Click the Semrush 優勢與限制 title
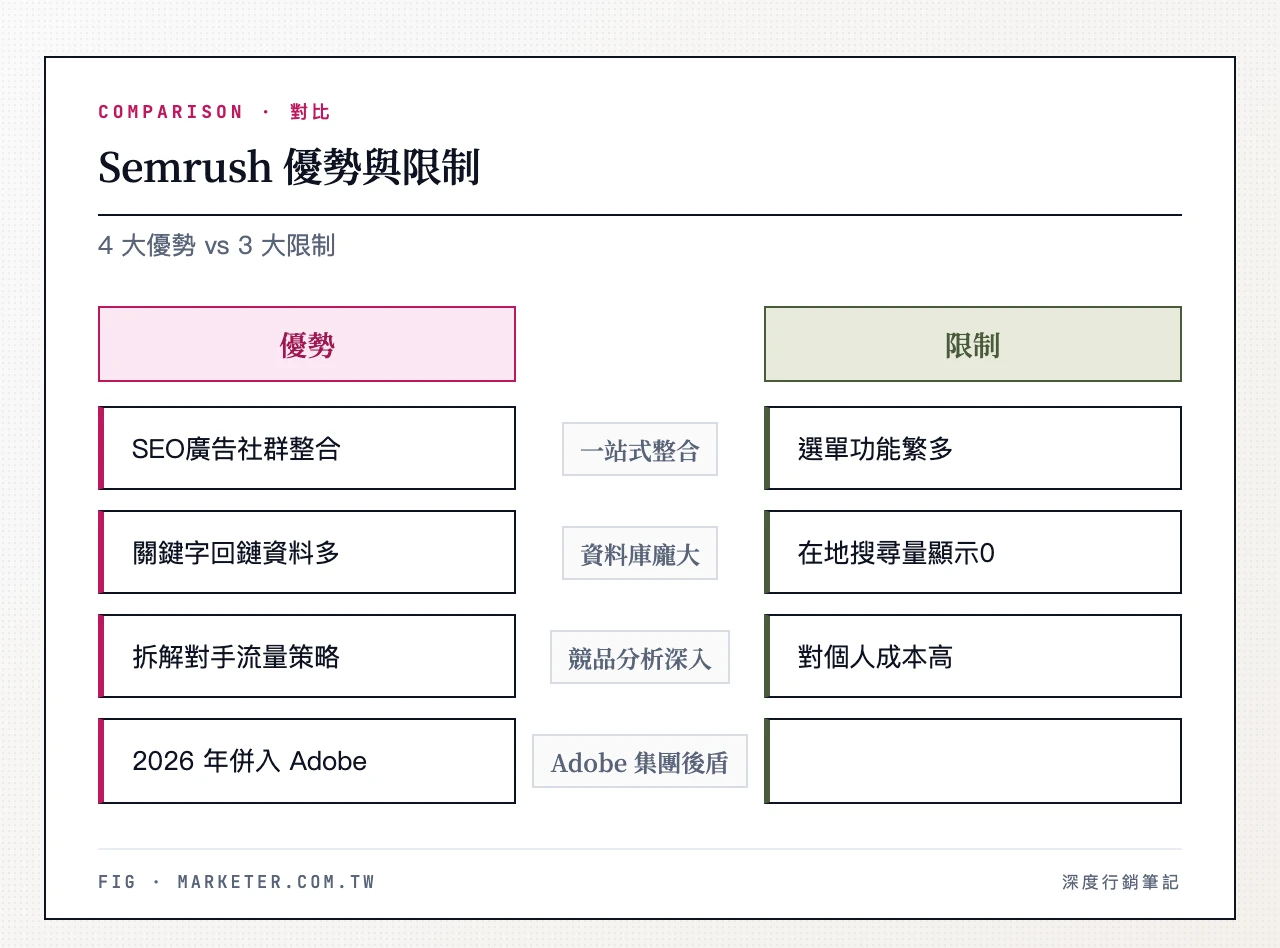The height and width of the screenshot is (948, 1280). pos(289,167)
